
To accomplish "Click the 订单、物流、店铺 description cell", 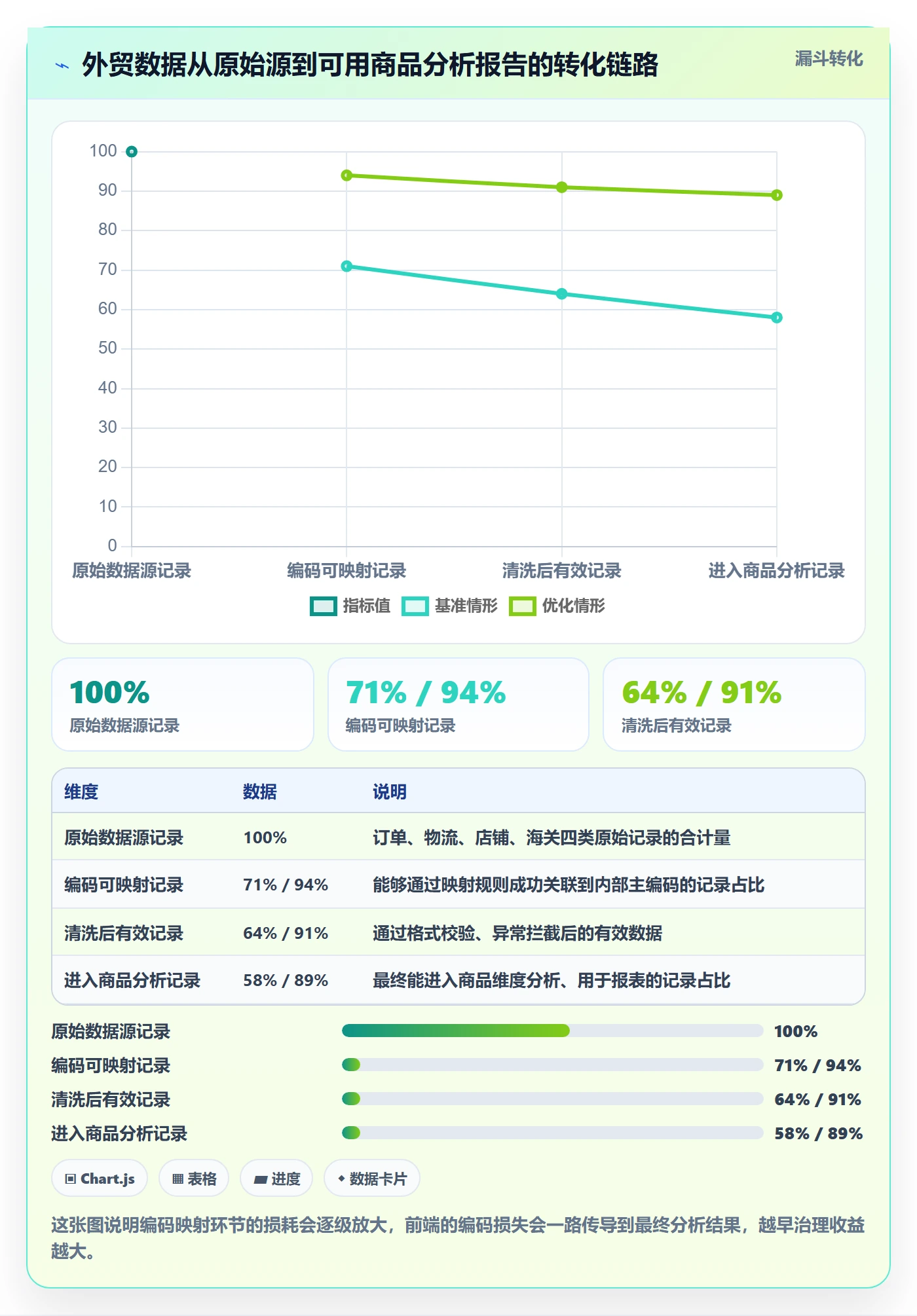I will [552, 837].
